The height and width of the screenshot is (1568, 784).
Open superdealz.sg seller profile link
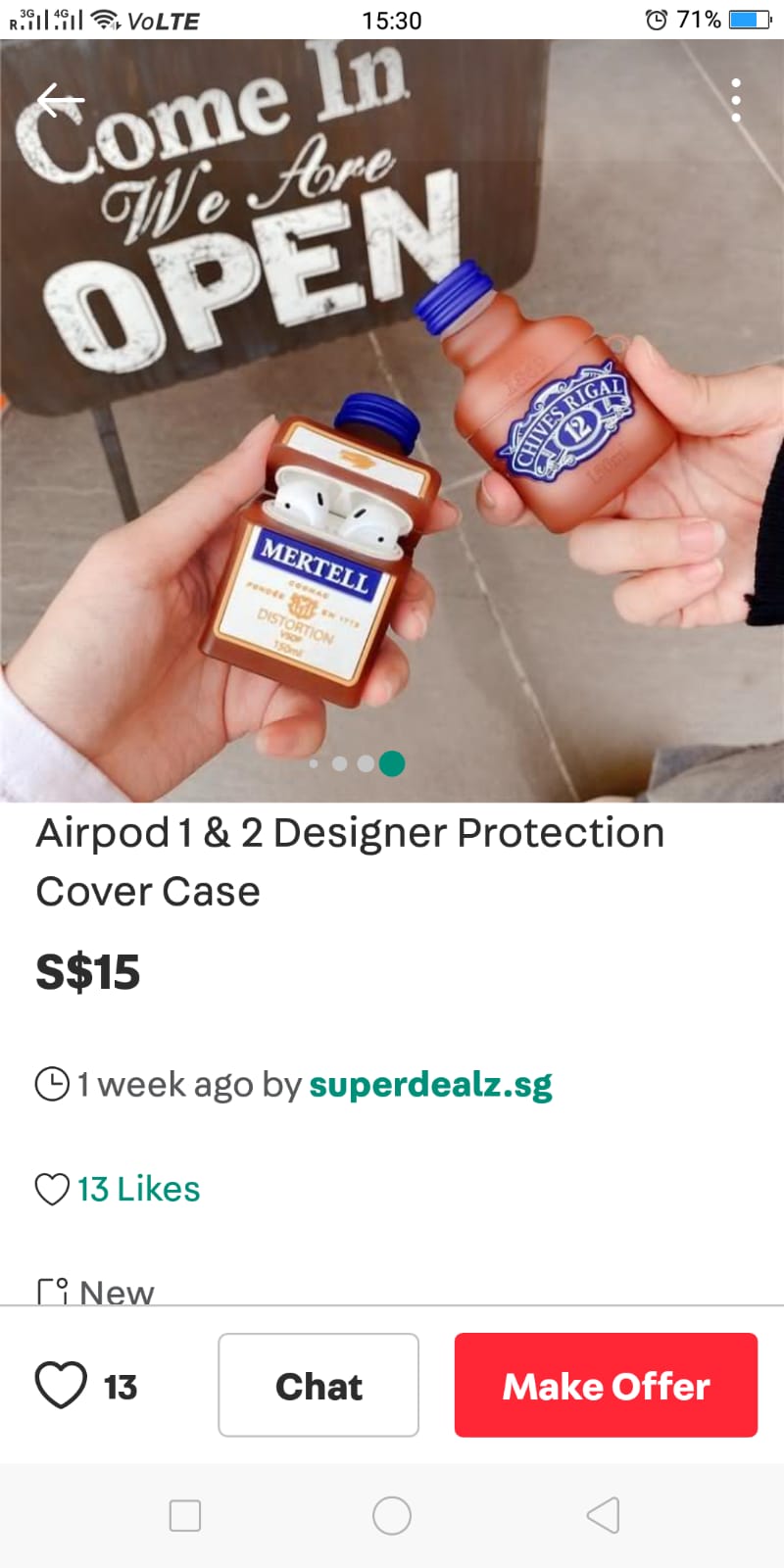[431, 1085]
